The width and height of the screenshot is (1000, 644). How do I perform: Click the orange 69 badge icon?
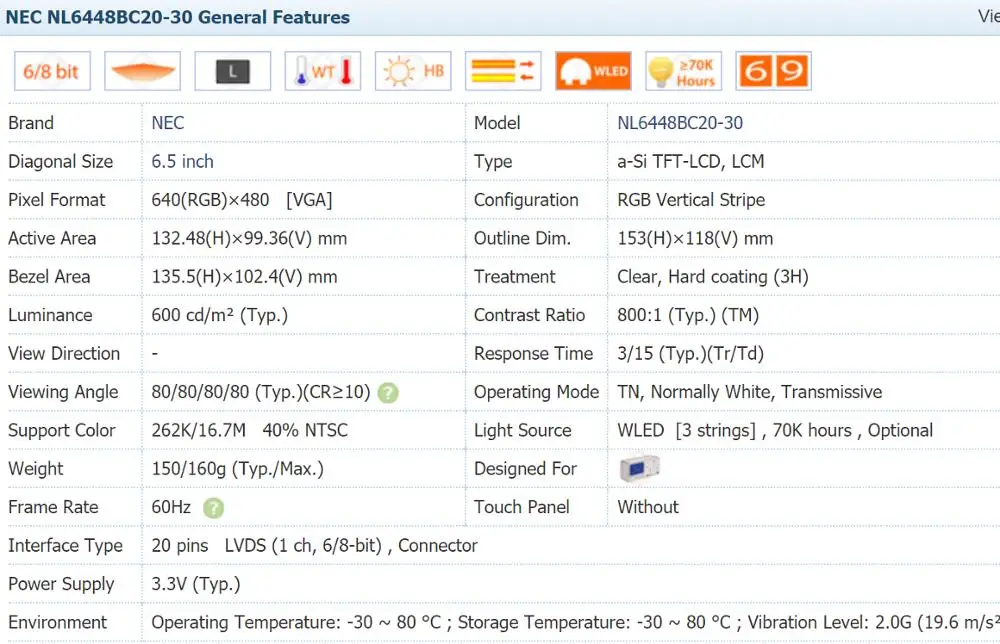pyautogui.click(x=774, y=71)
